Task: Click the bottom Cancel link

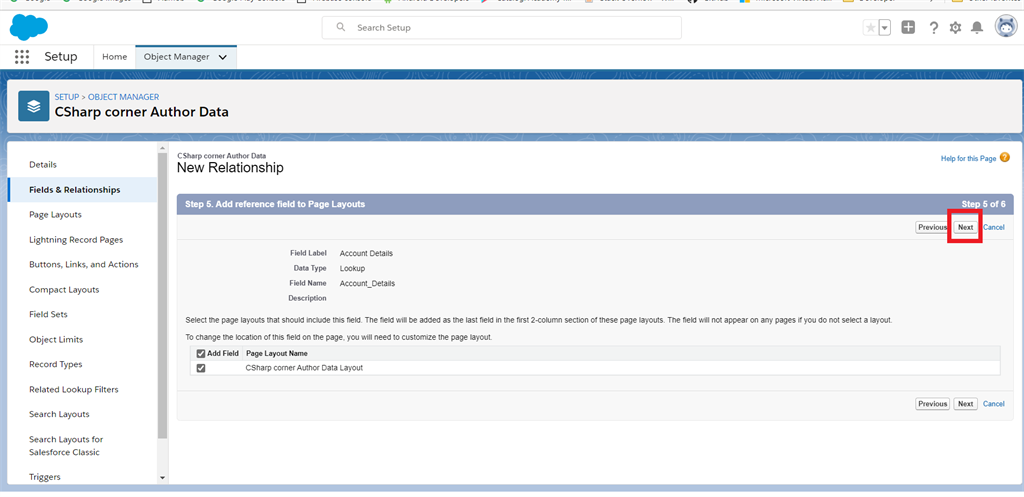Action: (993, 404)
